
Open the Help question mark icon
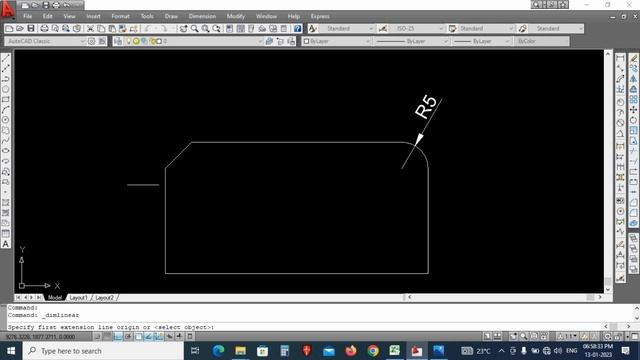pos(298,29)
